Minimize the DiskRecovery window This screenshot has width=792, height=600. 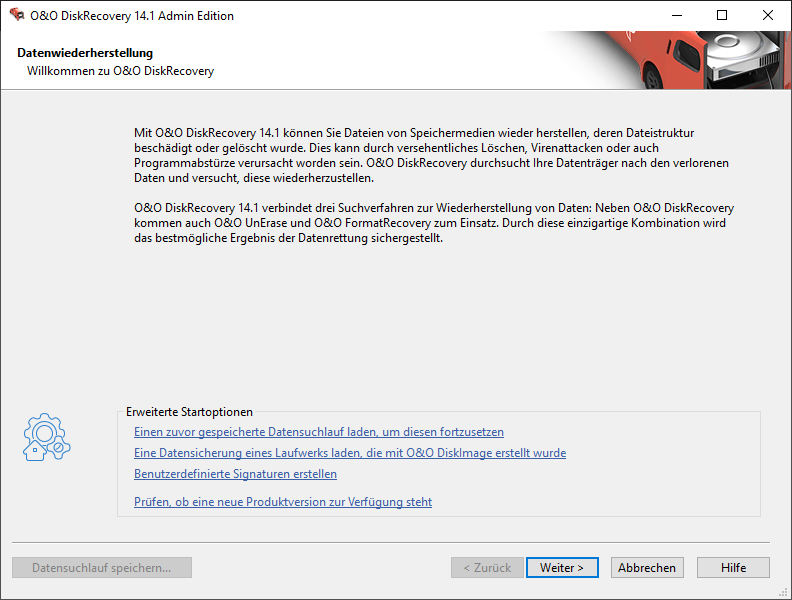point(675,15)
